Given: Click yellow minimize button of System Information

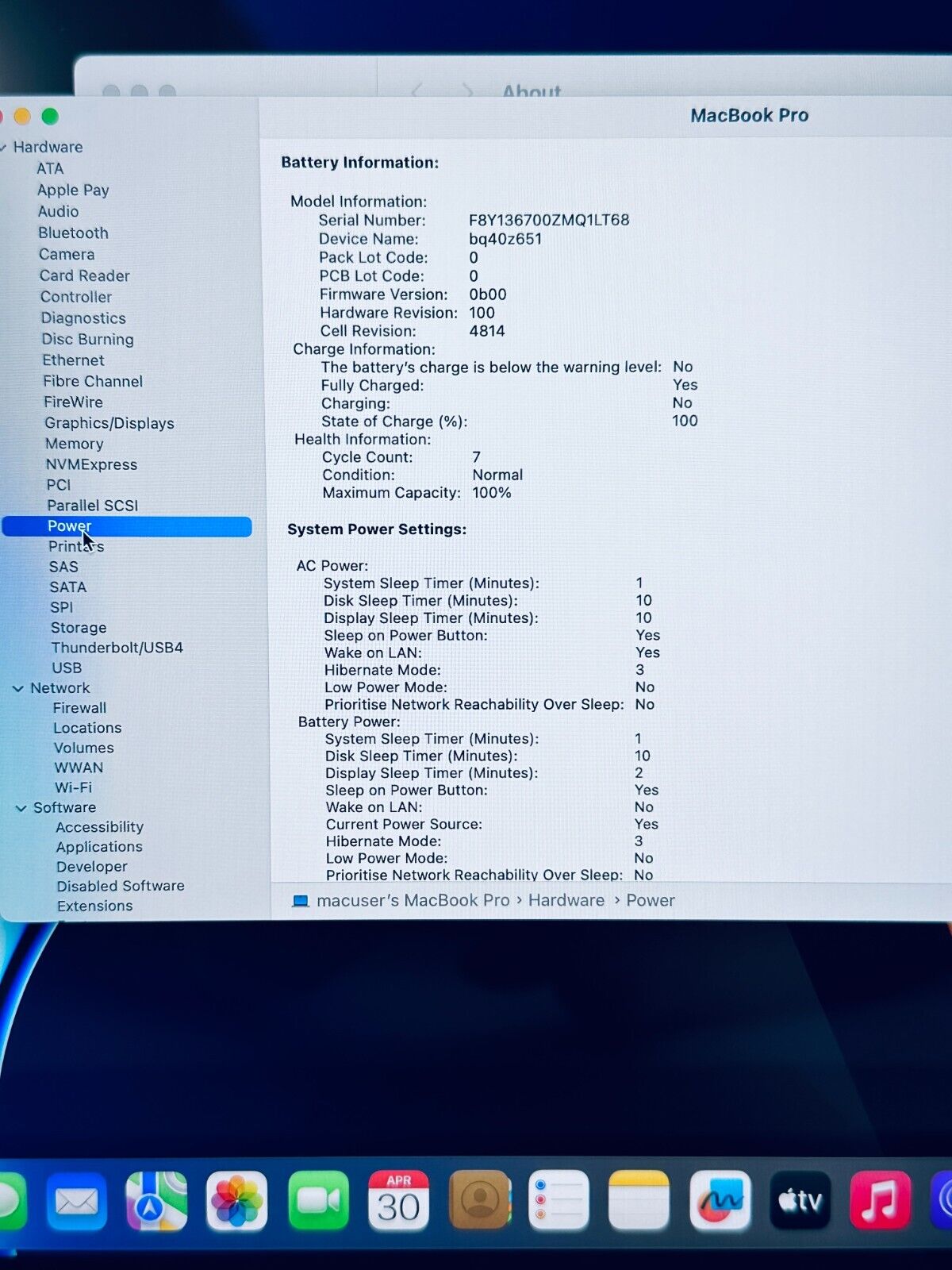Looking at the screenshot, I should pos(21,117).
